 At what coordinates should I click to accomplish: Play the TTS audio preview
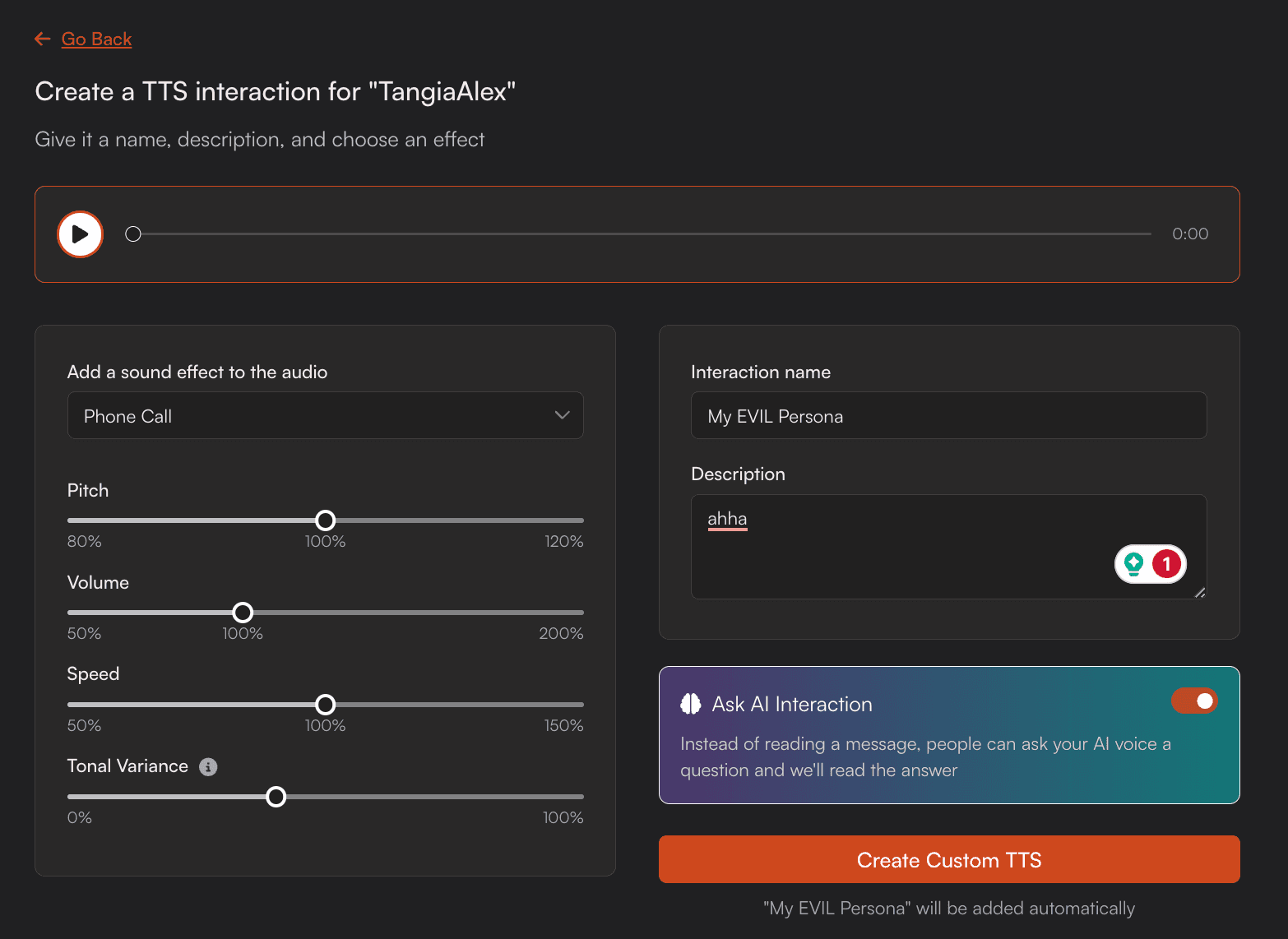(x=80, y=234)
